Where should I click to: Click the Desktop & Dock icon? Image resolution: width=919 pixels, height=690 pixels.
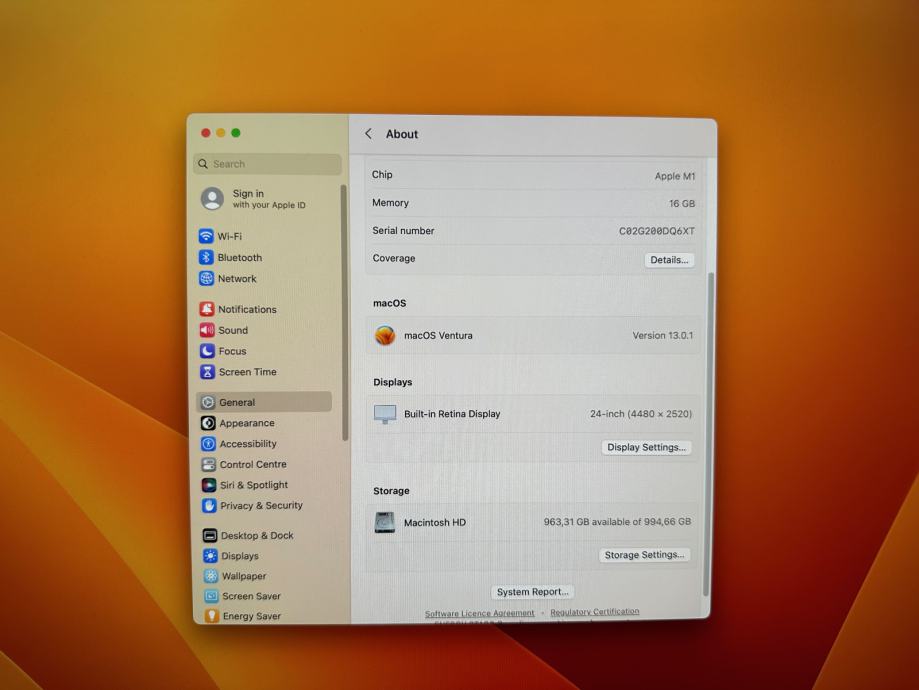click(x=210, y=535)
